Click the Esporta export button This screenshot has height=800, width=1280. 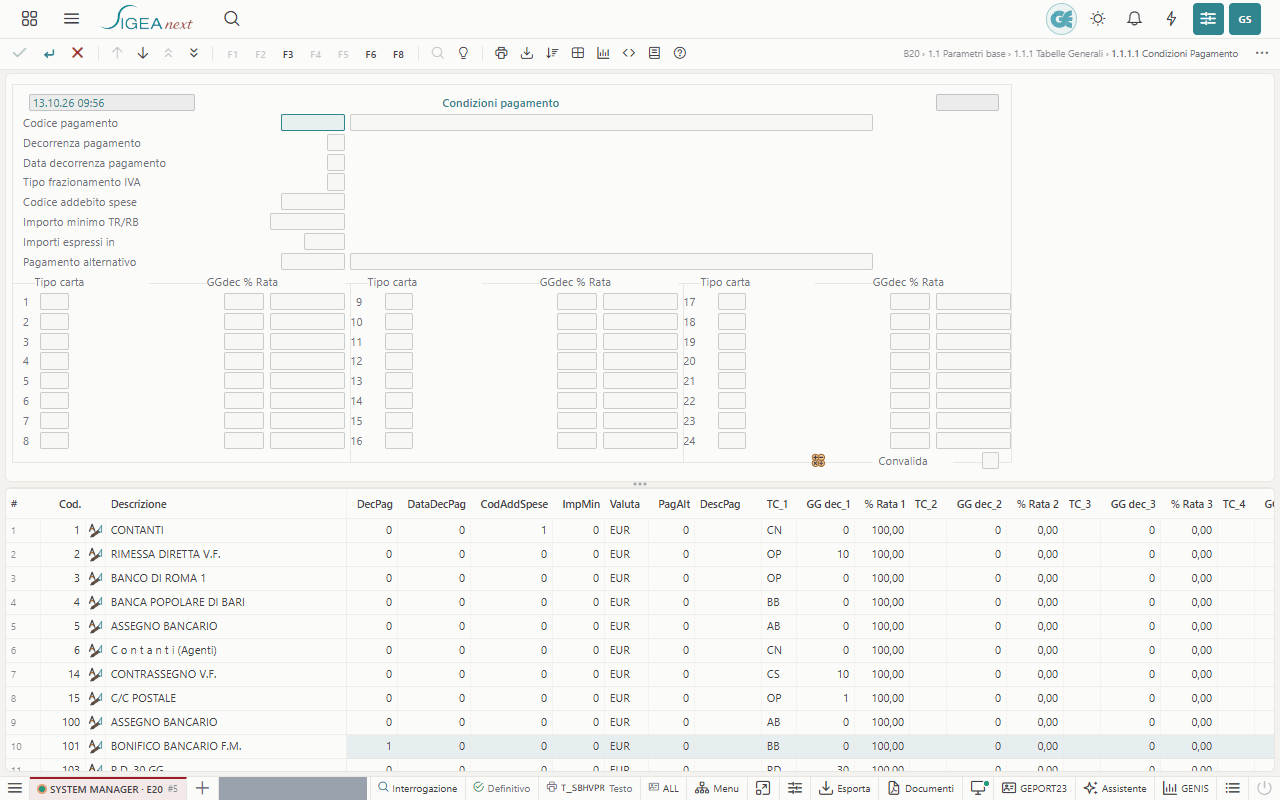845,788
